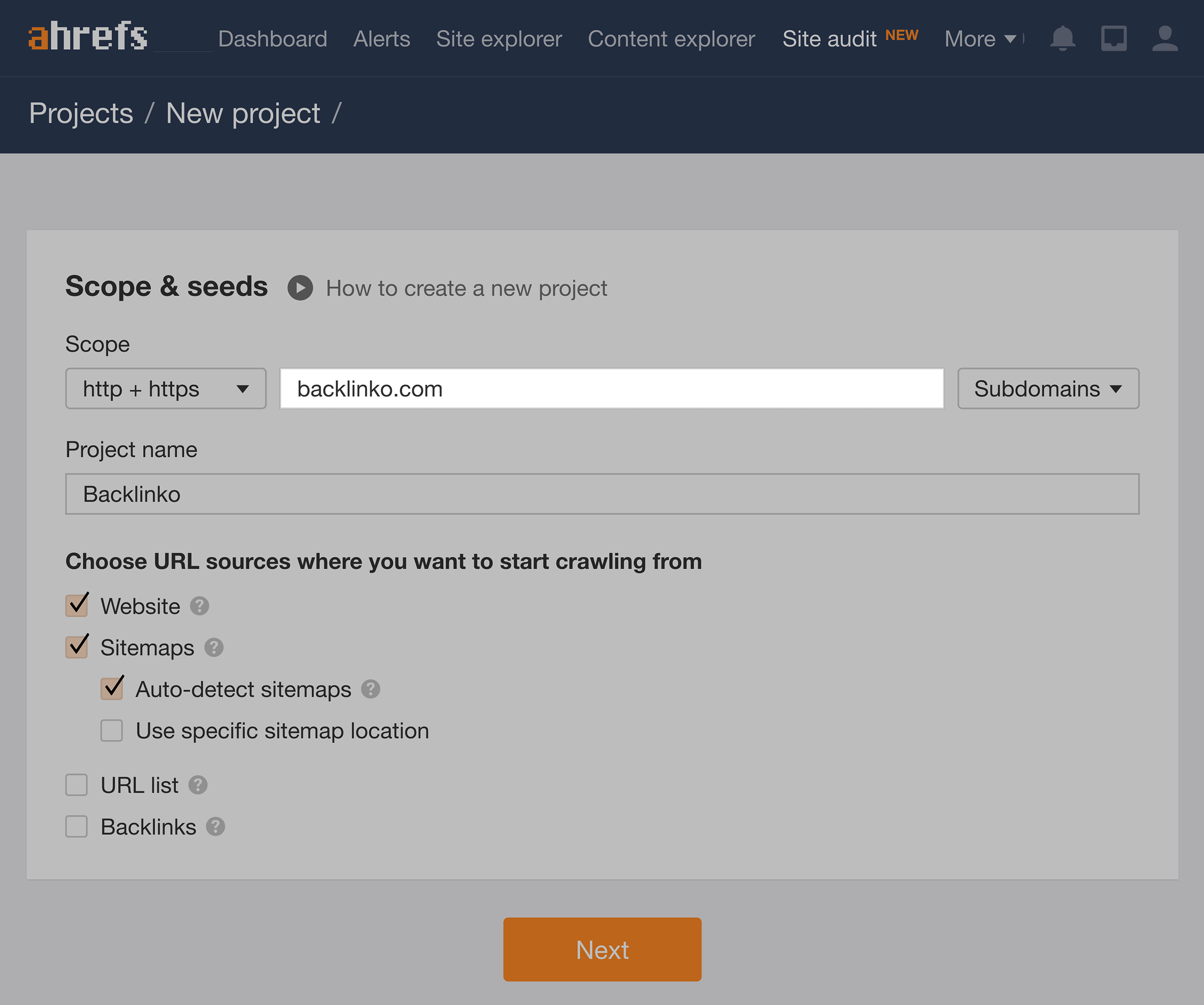Open Content Explorer tool
The height and width of the screenshot is (1005, 1204).
[671, 39]
